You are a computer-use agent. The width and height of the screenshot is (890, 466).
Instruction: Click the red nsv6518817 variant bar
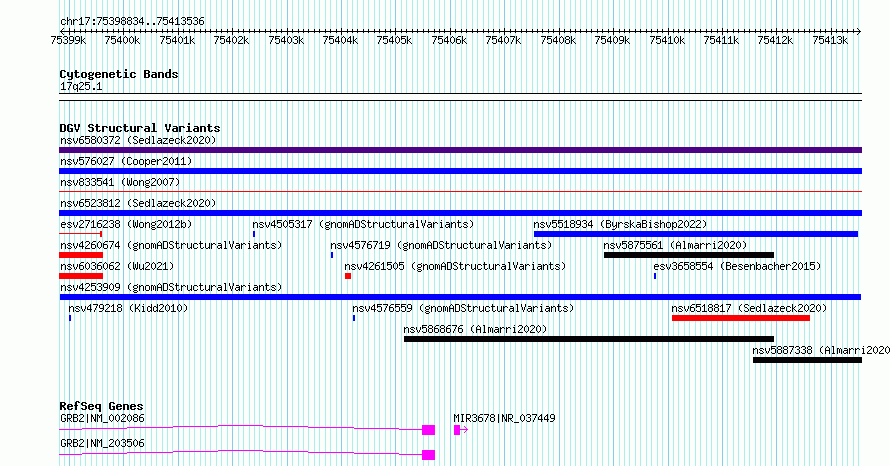pos(741,318)
